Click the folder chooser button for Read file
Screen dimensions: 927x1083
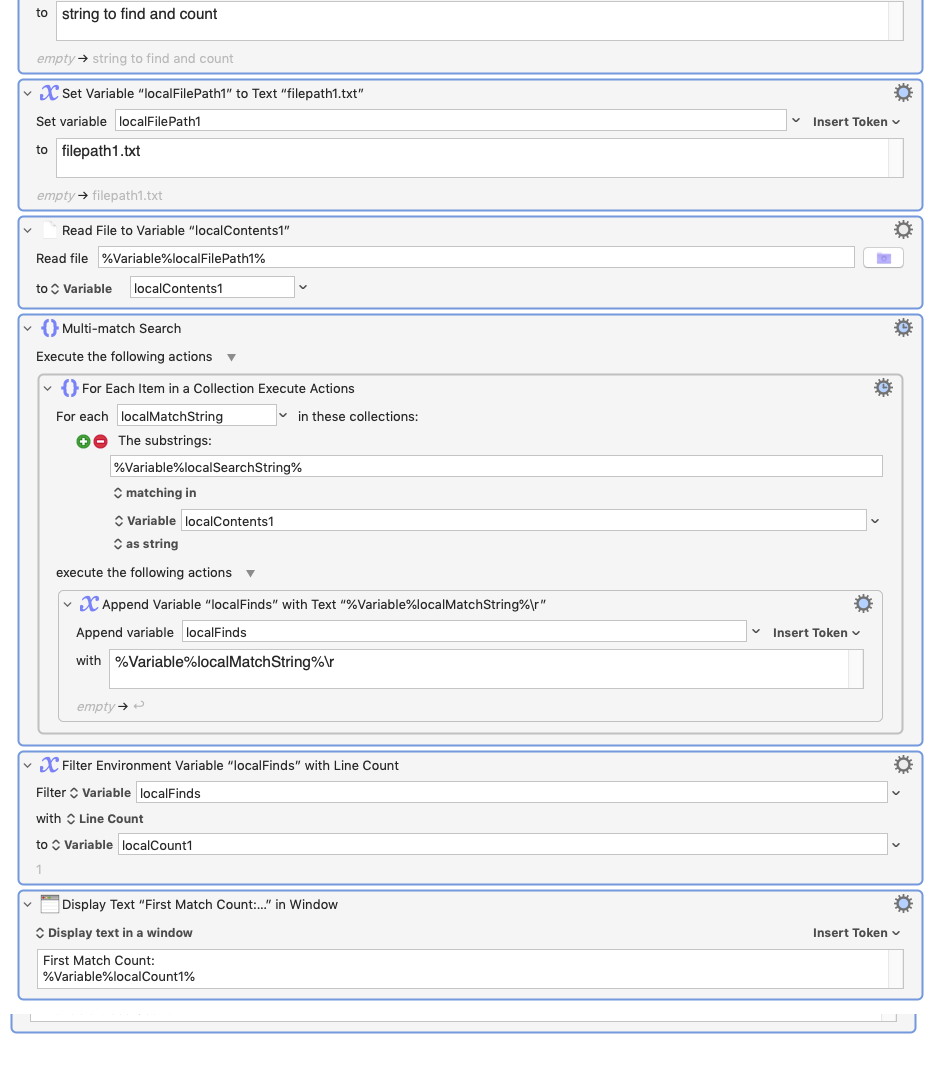click(883, 258)
